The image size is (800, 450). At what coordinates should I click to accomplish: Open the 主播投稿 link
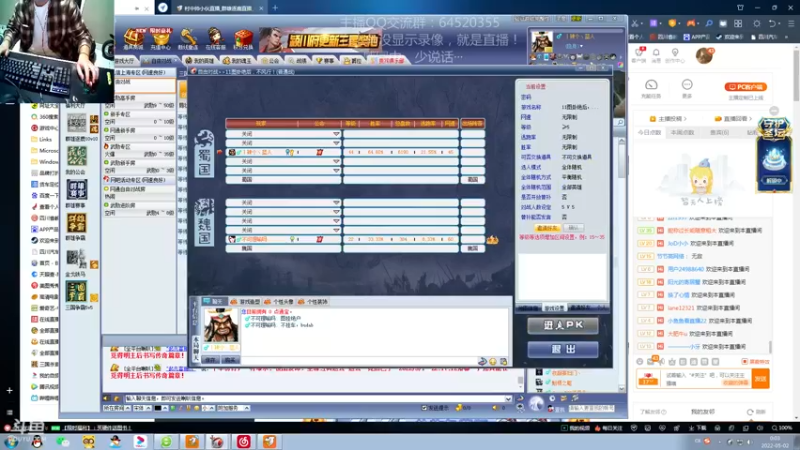pos(668,119)
